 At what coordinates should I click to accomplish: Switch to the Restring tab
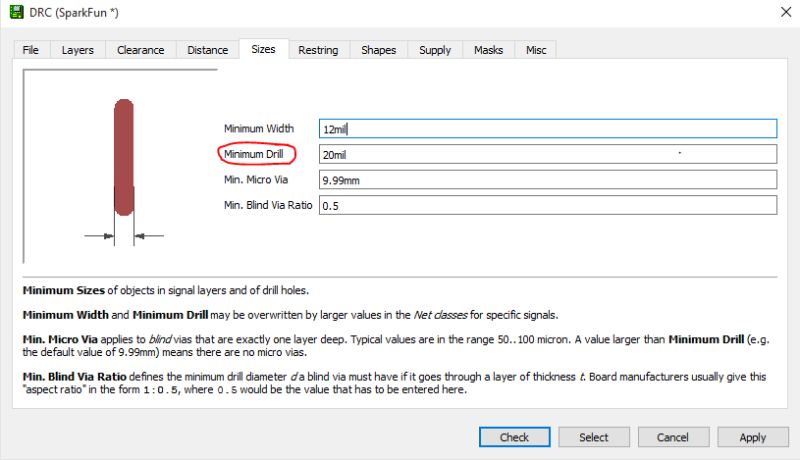[318, 50]
